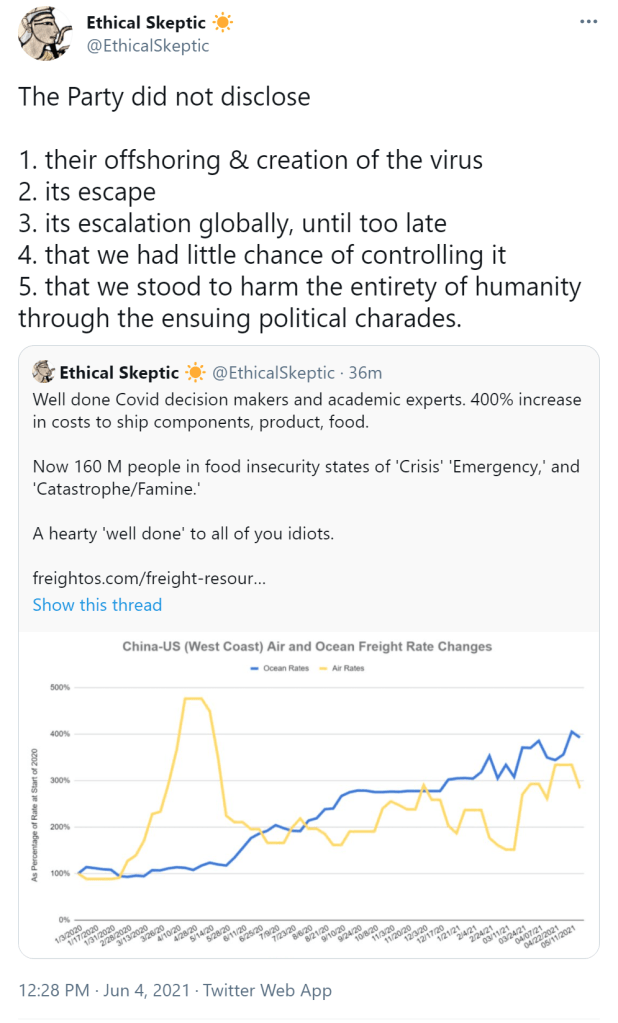Click the Twitter Web App source link
The width and height of the screenshot is (618, 1023).
[x=267, y=991]
